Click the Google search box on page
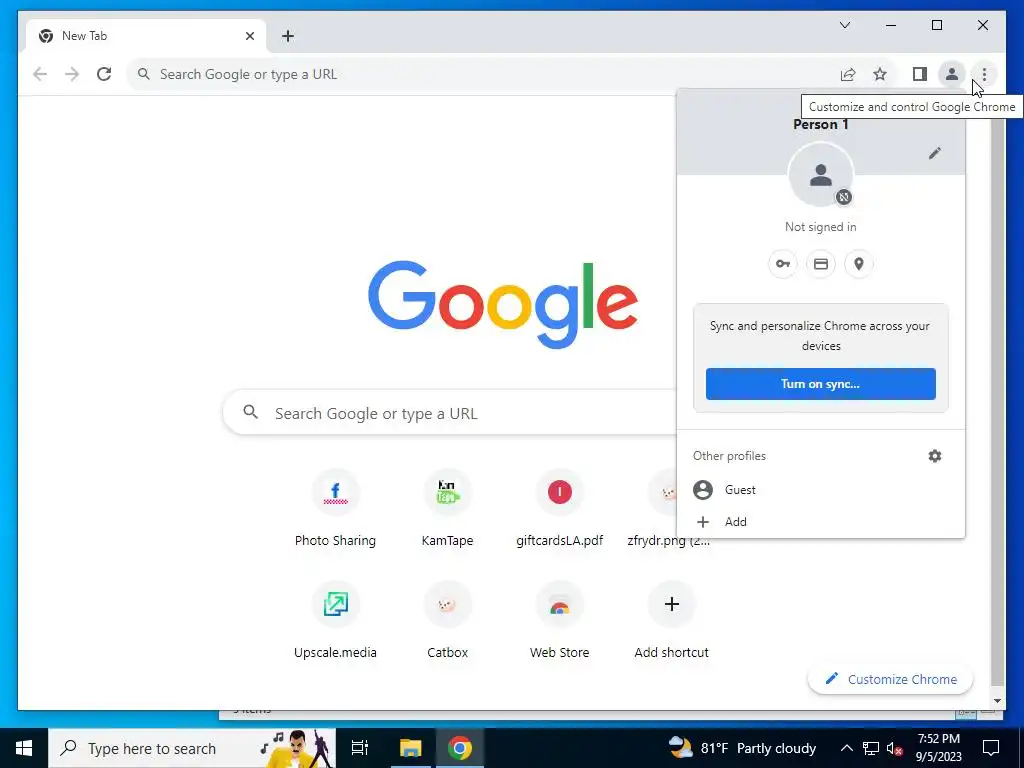 pyautogui.click(x=449, y=413)
